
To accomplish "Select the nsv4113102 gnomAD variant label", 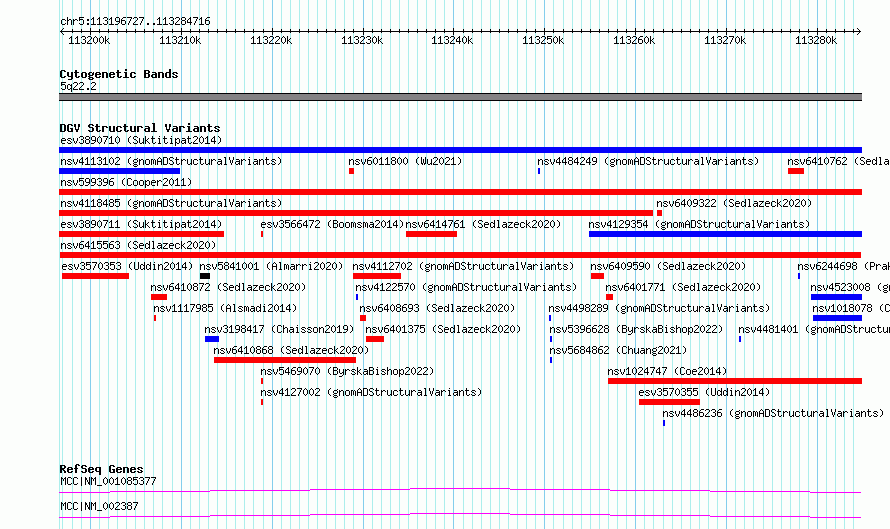I will point(171,161).
